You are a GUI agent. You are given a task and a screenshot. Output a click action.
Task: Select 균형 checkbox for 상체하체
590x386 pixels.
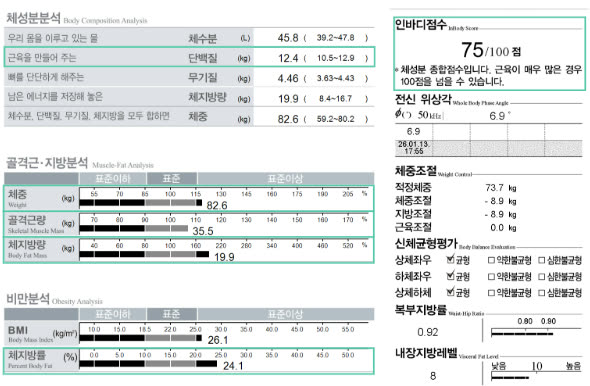pos(450,292)
